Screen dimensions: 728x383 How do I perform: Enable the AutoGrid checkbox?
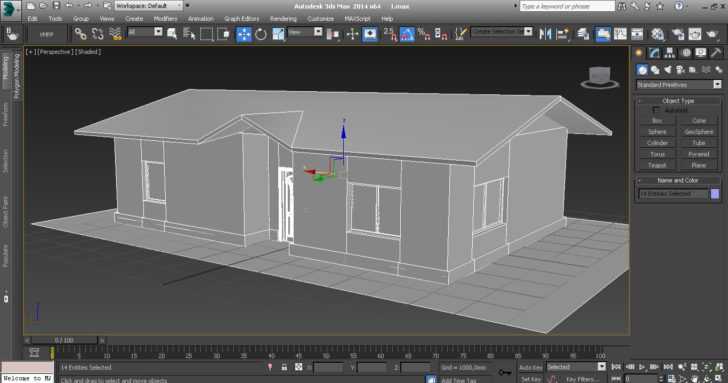click(x=656, y=110)
